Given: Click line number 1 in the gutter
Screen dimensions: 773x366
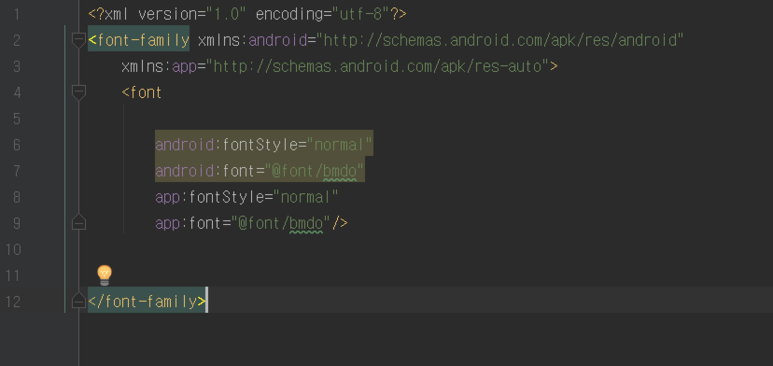Looking at the screenshot, I should [x=17, y=14].
